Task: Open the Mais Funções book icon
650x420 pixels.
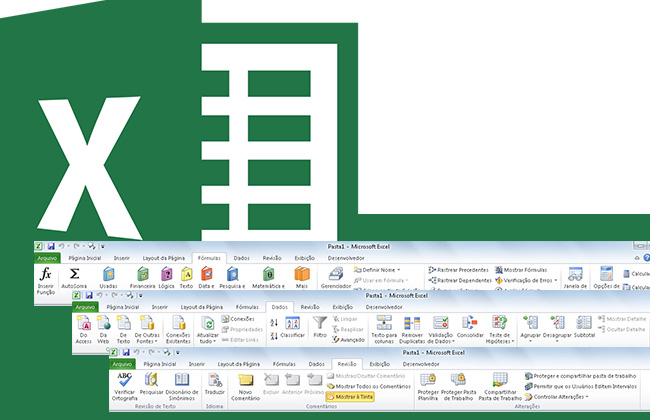Action: point(302,274)
